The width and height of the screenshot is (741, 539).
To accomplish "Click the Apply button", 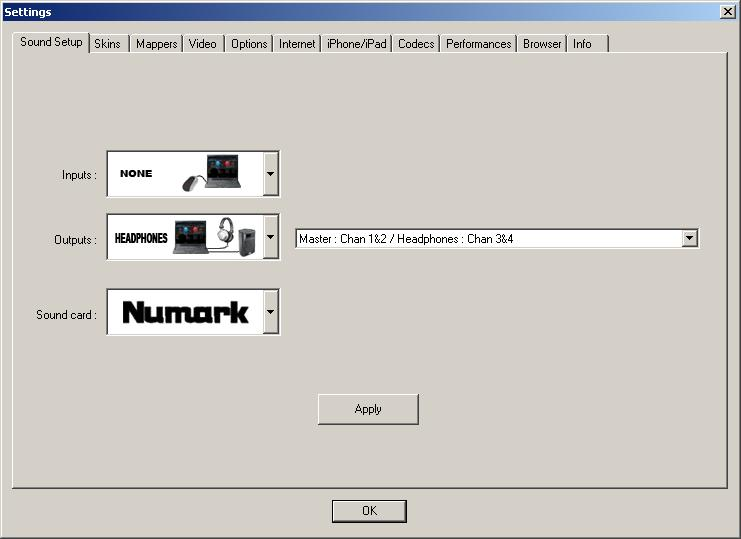I will (x=368, y=409).
